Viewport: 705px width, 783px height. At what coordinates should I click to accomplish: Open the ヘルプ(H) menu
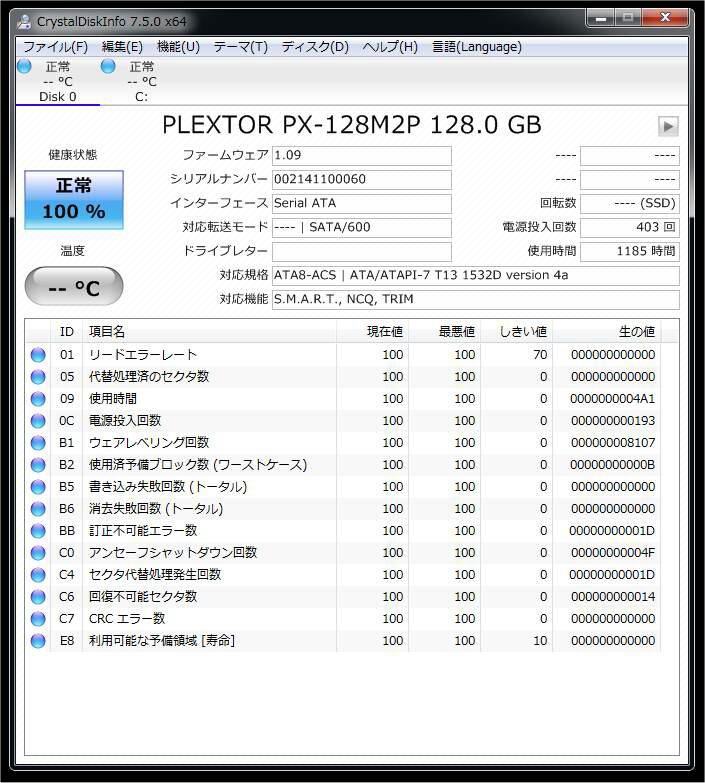(390, 47)
